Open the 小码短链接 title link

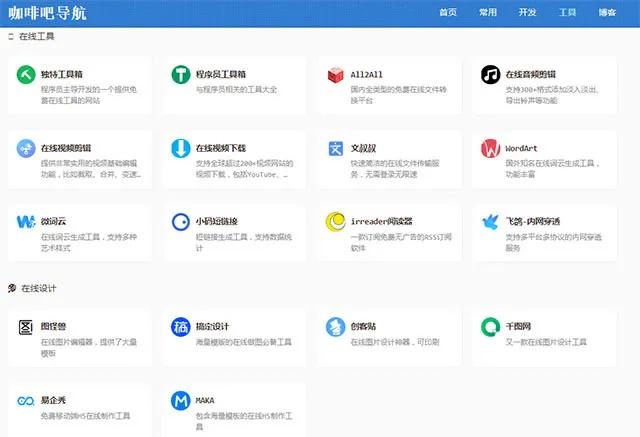pos(217,222)
